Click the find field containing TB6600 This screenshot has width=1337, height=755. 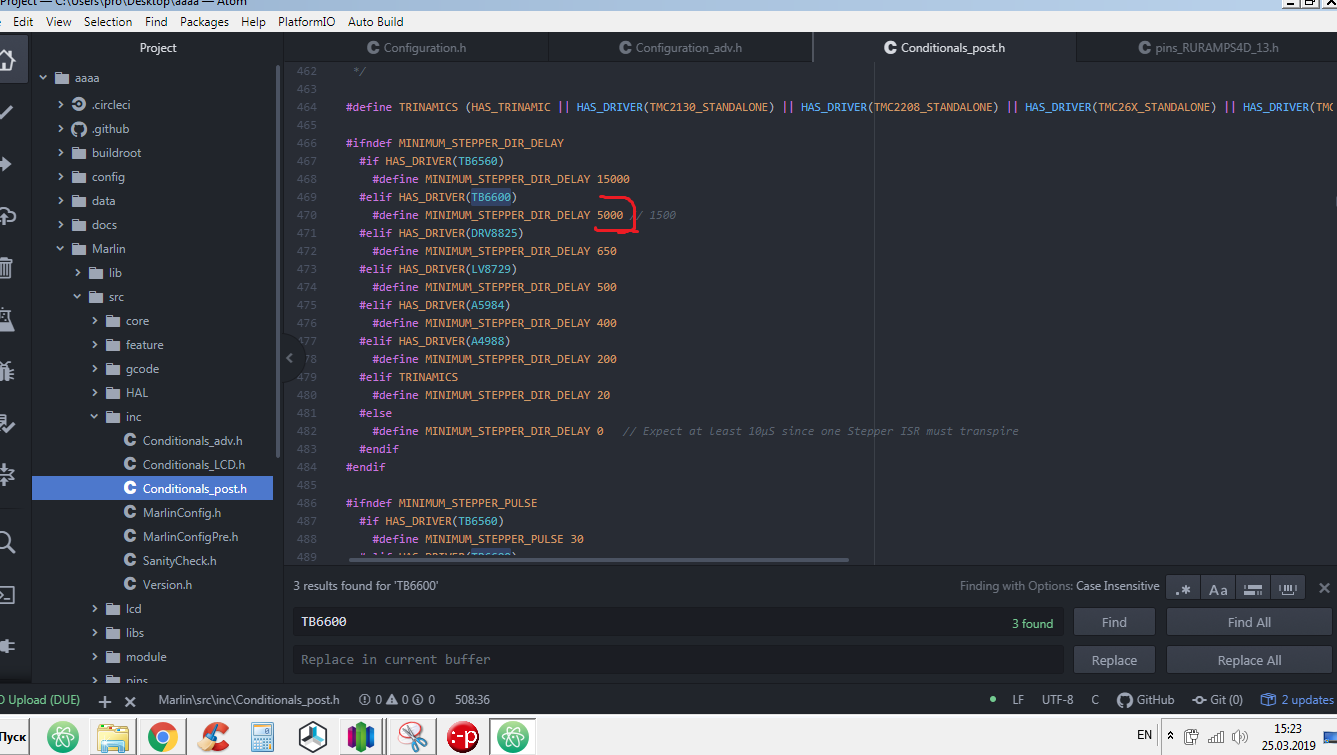(678, 622)
